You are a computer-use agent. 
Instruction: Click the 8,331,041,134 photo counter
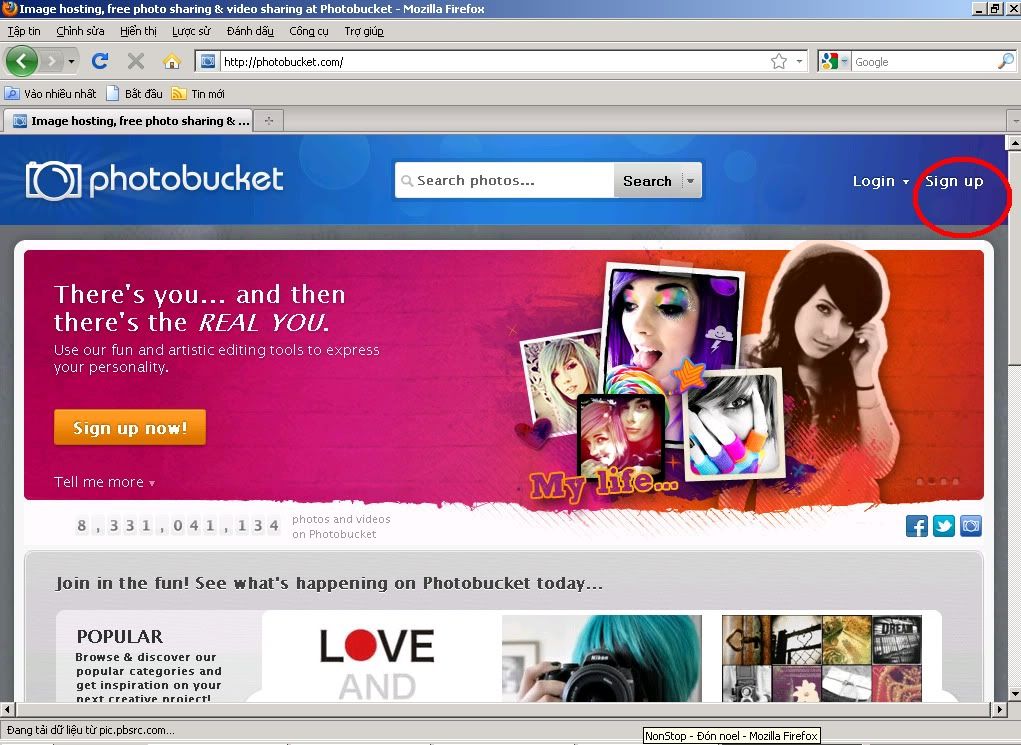(x=178, y=525)
